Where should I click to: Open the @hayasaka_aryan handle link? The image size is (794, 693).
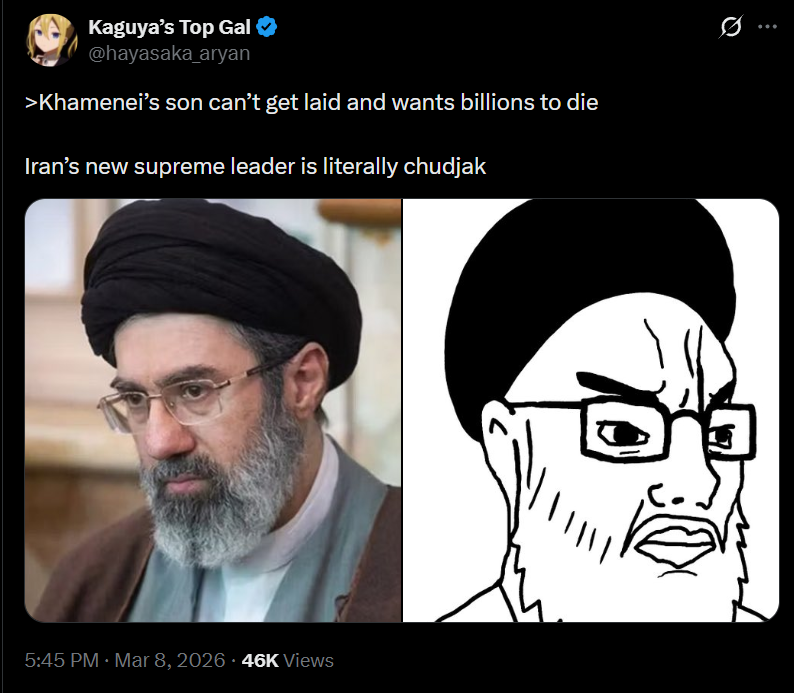[169, 53]
